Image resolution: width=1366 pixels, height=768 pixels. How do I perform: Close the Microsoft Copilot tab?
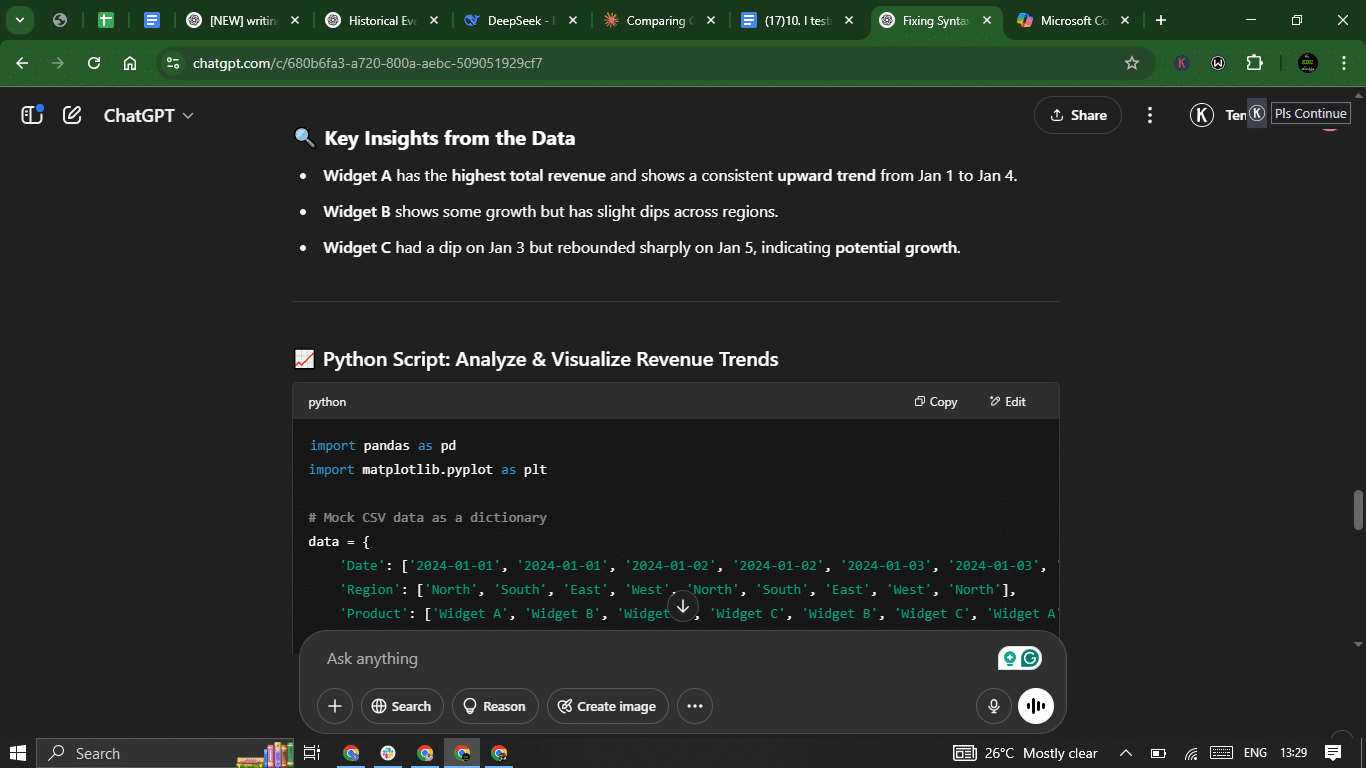(1123, 20)
